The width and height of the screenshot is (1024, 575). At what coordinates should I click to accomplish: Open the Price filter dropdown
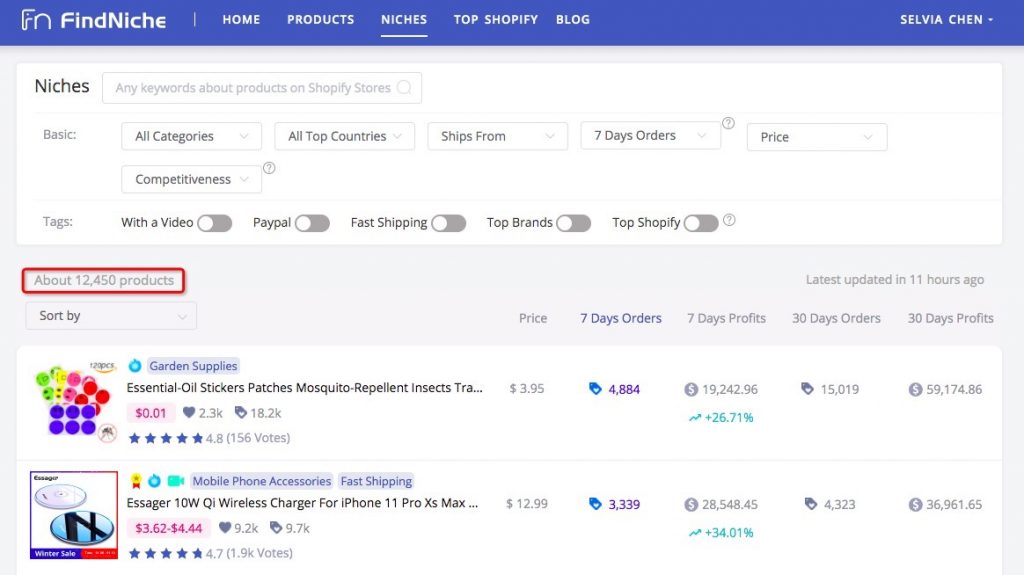(x=817, y=137)
